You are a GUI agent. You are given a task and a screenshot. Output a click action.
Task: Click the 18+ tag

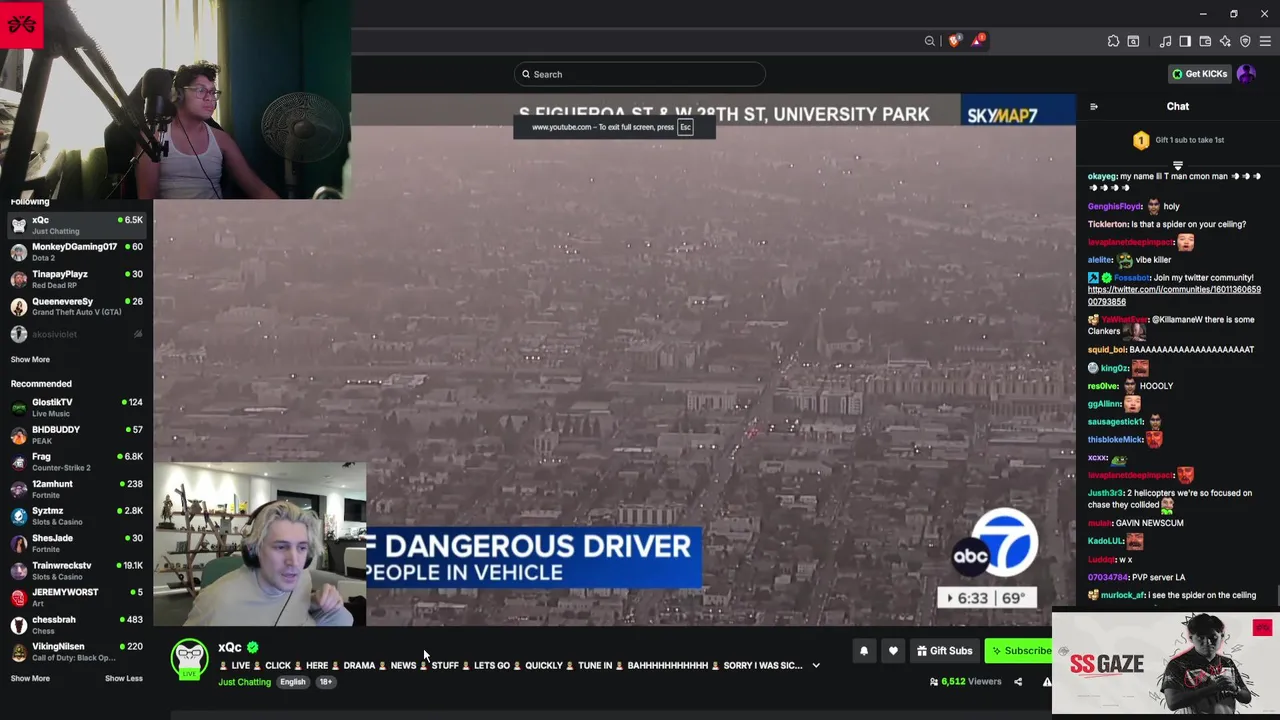(326, 682)
